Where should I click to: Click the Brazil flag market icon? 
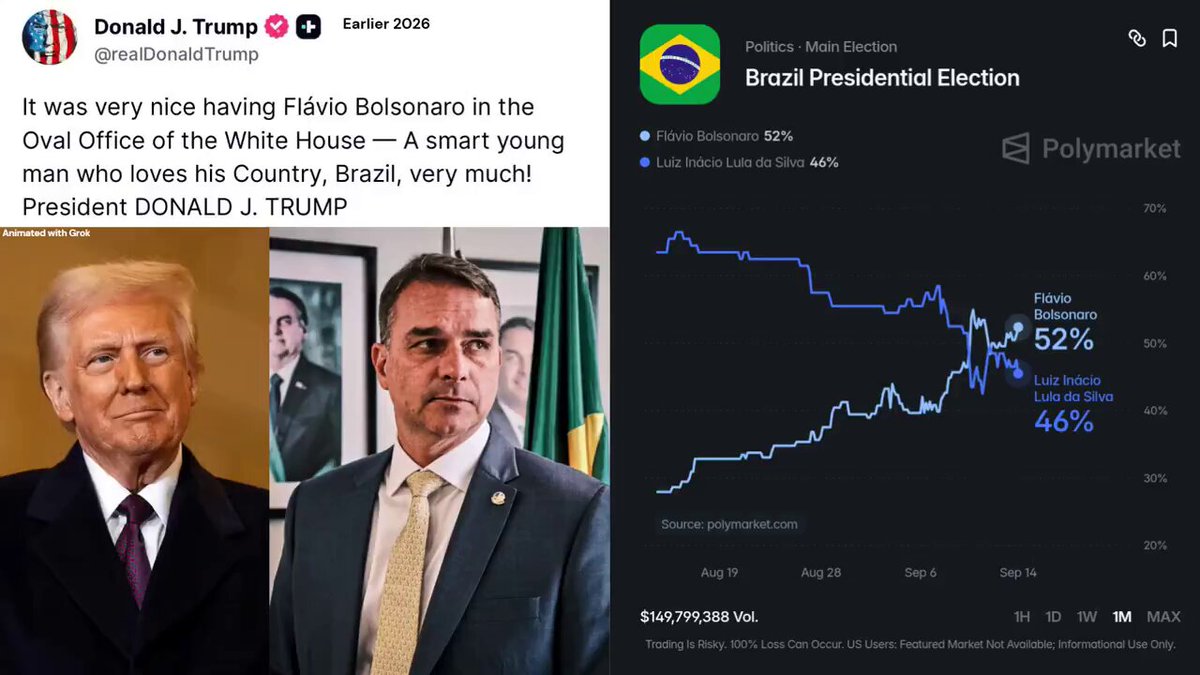(x=680, y=64)
